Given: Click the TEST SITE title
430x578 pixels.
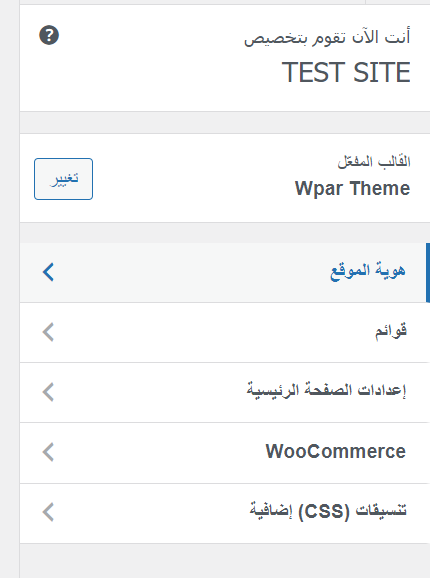Looking at the screenshot, I should 346,73.
